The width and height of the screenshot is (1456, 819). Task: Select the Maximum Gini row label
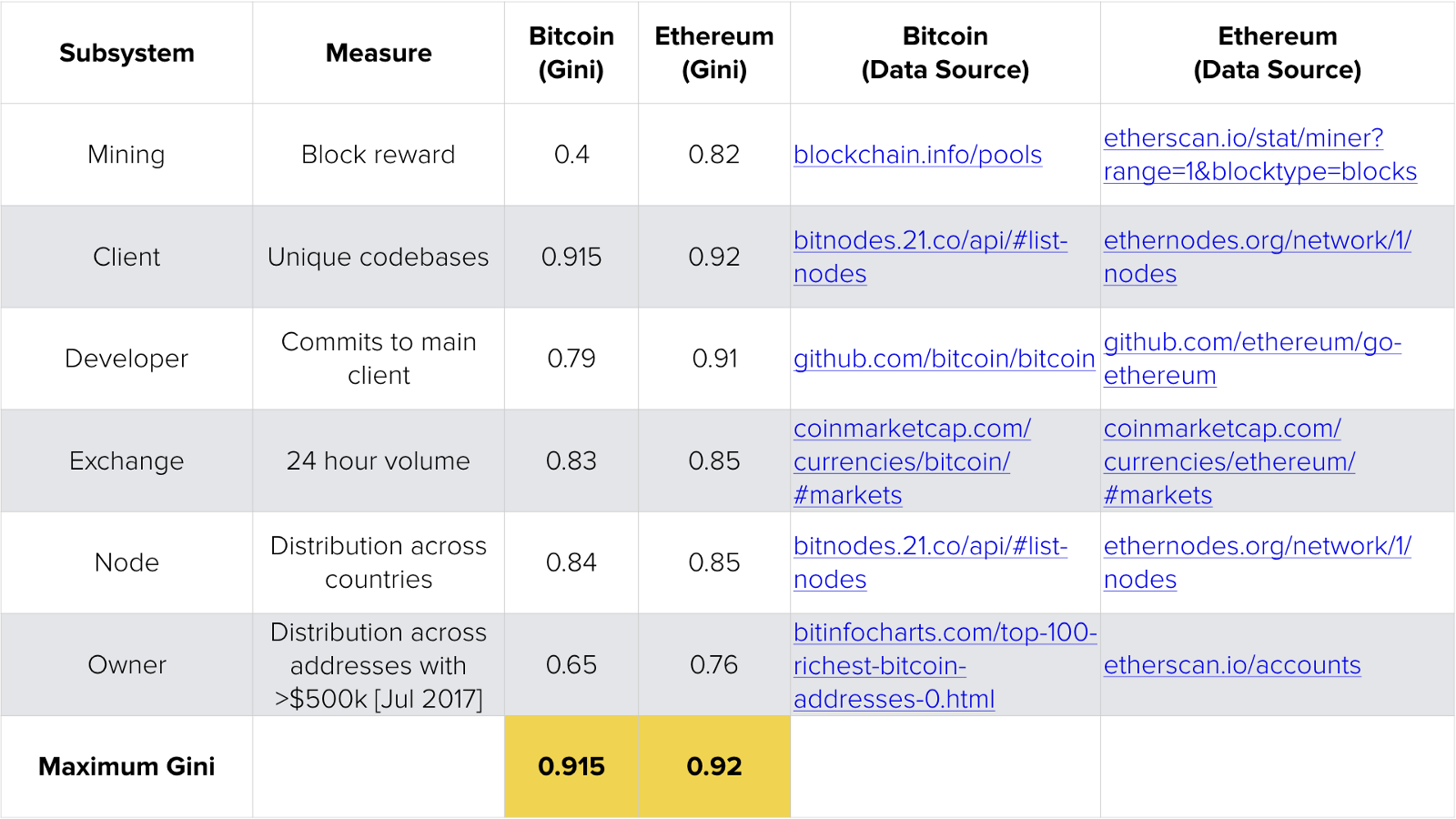pos(126,766)
